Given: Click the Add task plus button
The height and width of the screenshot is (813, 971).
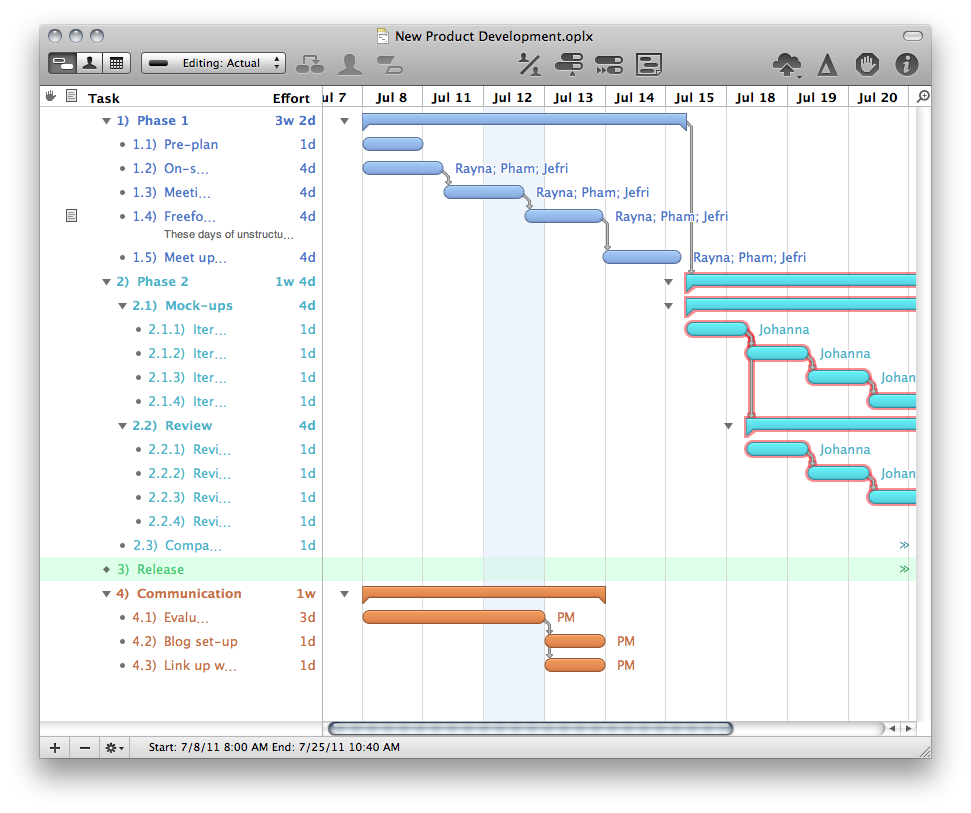Looking at the screenshot, I should click(55, 747).
